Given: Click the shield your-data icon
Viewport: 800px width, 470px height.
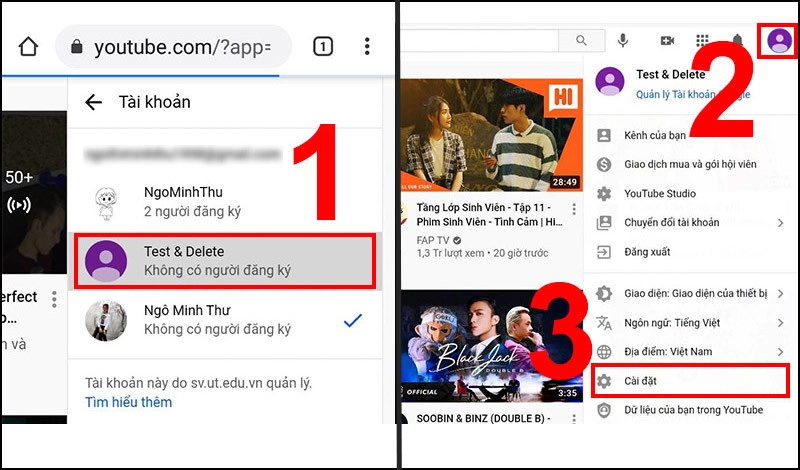Looking at the screenshot, I should click(x=604, y=410).
